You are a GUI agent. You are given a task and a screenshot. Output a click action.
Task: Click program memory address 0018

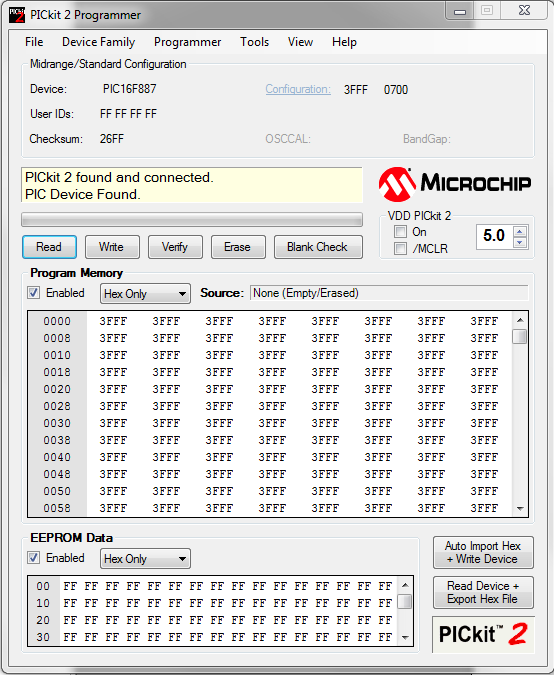pos(57,372)
